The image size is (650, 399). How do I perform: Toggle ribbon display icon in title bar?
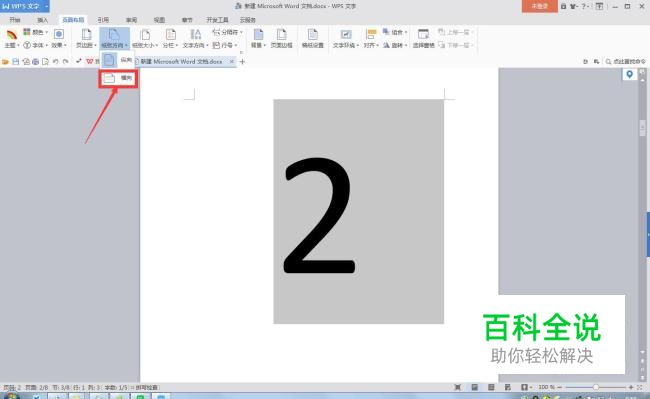pyautogui.click(x=599, y=6)
